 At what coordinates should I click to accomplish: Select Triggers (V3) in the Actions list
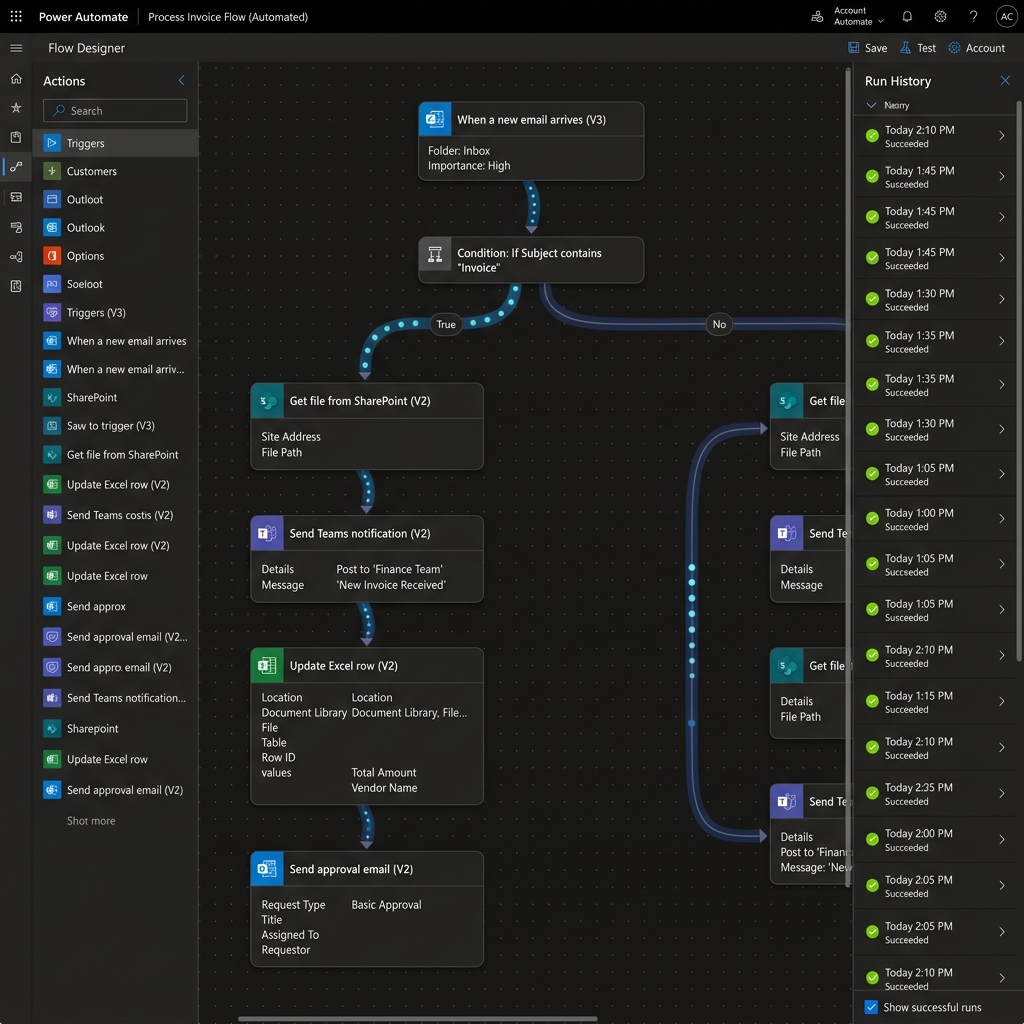click(x=116, y=313)
